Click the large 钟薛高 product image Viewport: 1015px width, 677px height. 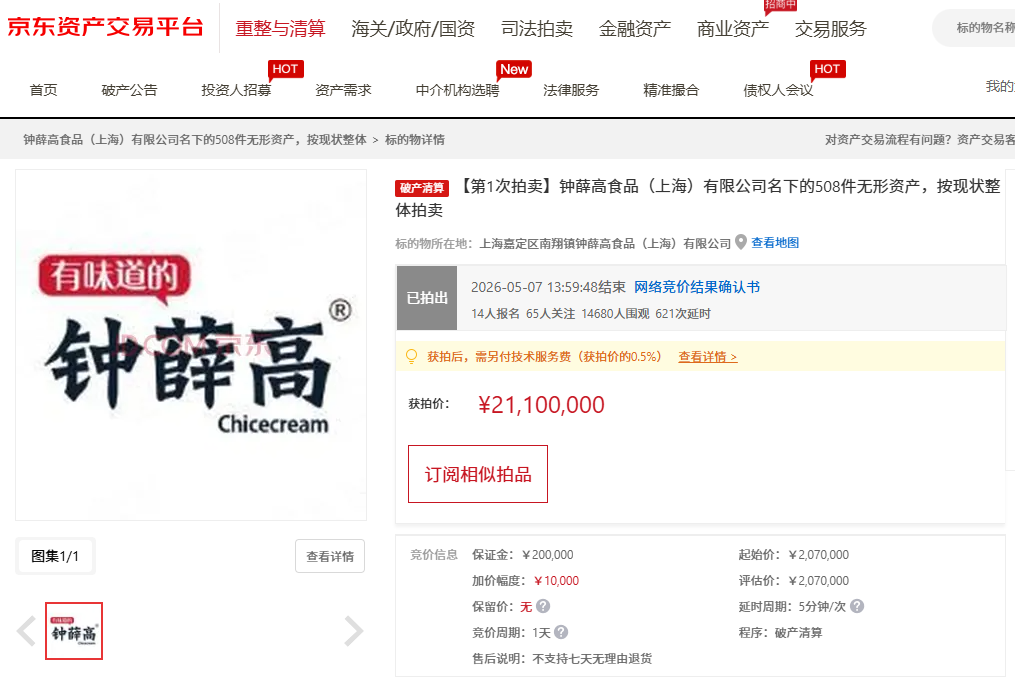point(191,345)
